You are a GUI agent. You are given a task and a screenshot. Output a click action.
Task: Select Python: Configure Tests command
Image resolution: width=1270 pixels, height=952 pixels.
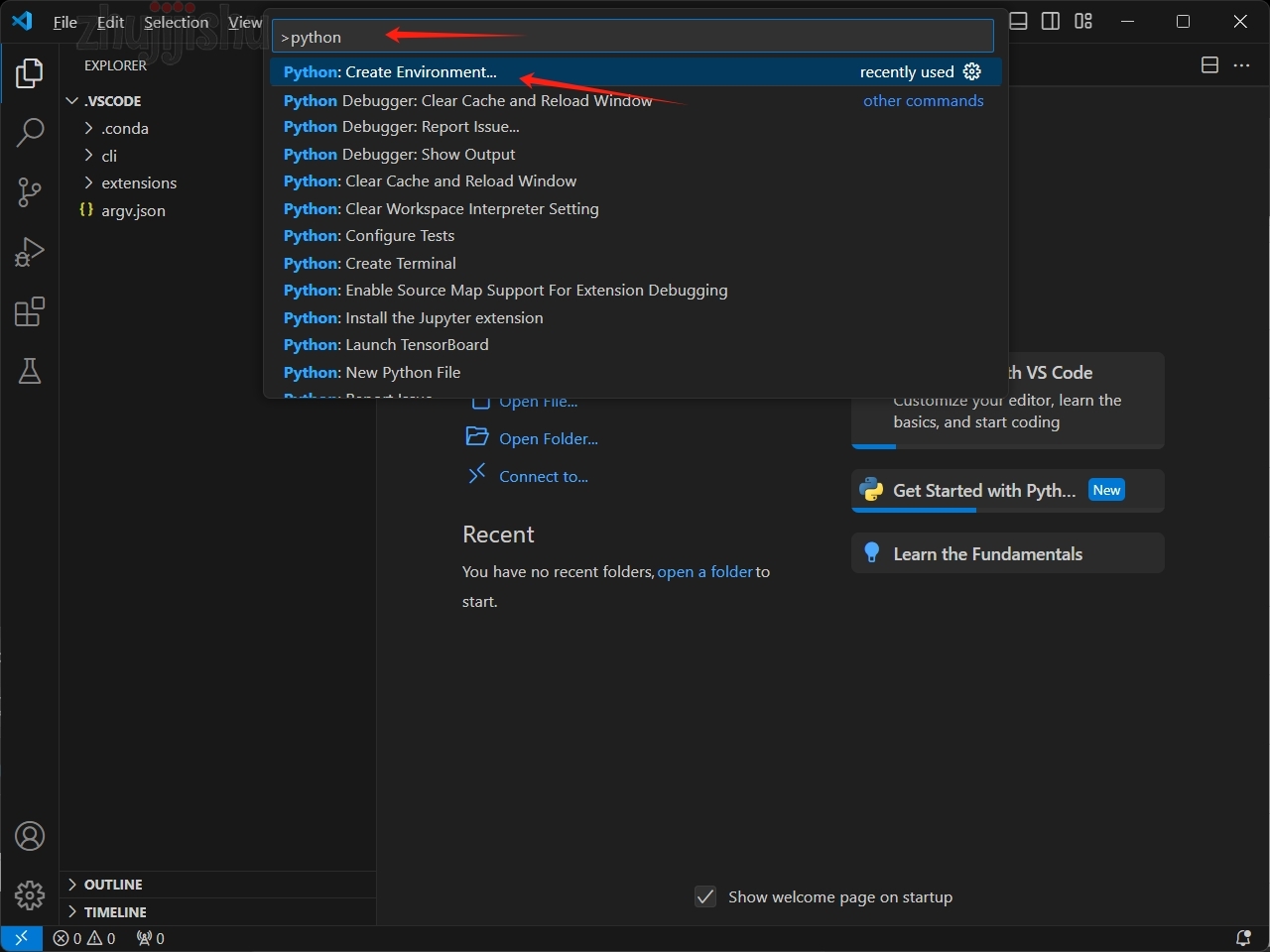(635, 235)
